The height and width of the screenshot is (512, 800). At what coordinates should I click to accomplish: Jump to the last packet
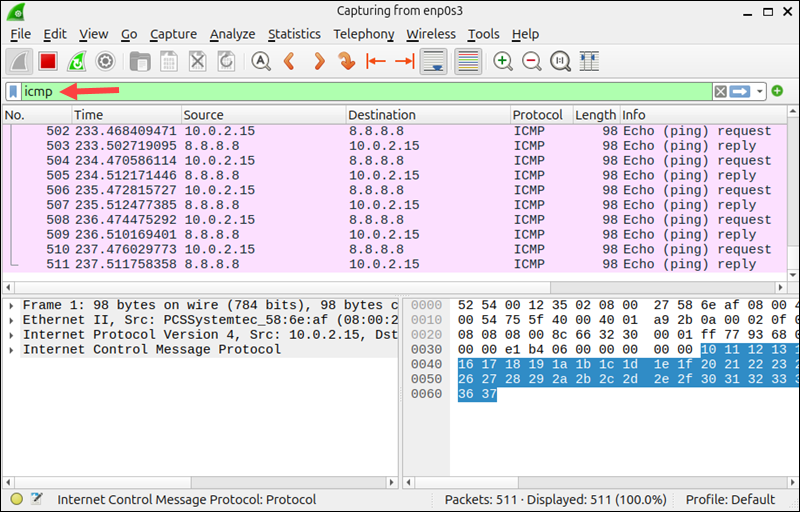pyautogui.click(x=405, y=62)
